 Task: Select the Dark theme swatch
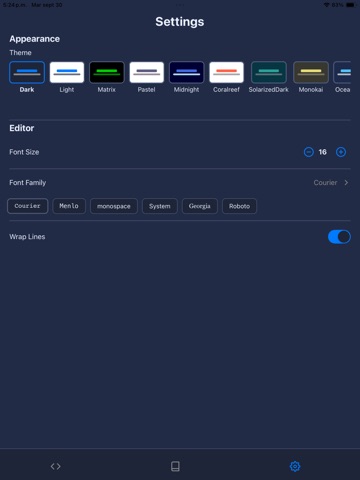tap(27, 72)
